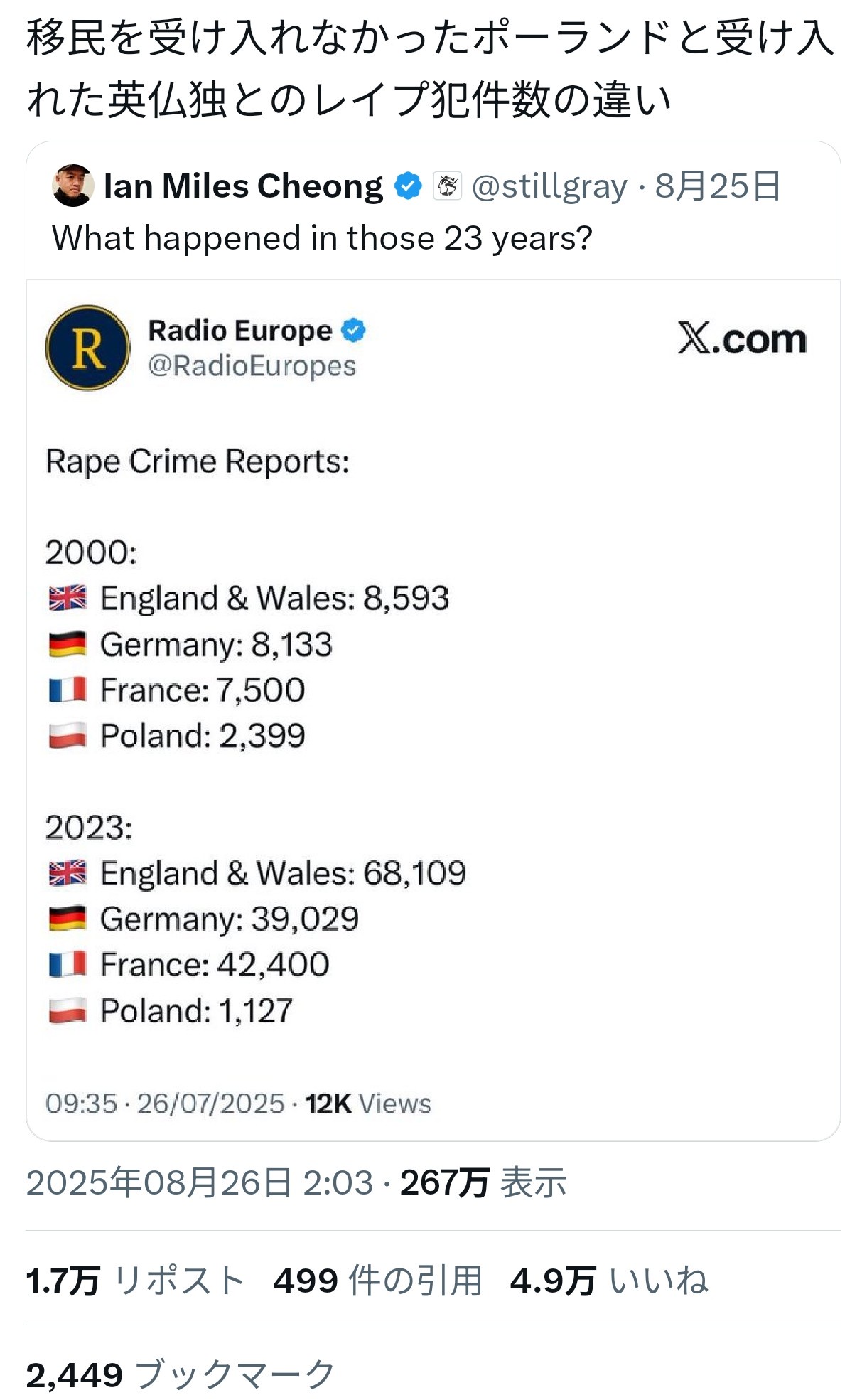Click the blue verified badge beside Ian Miles Cheong
Screen dimensions: 867x1400
click(x=408, y=186)
